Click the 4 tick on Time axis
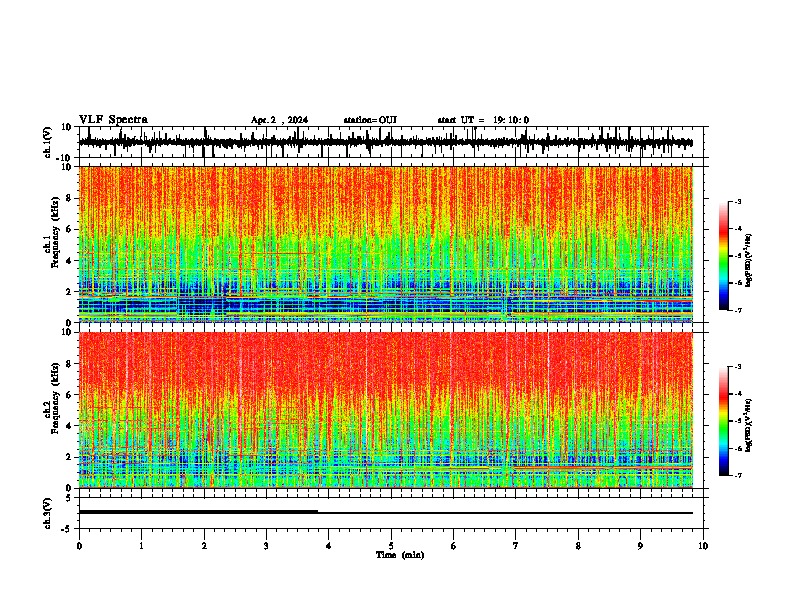 329,546
